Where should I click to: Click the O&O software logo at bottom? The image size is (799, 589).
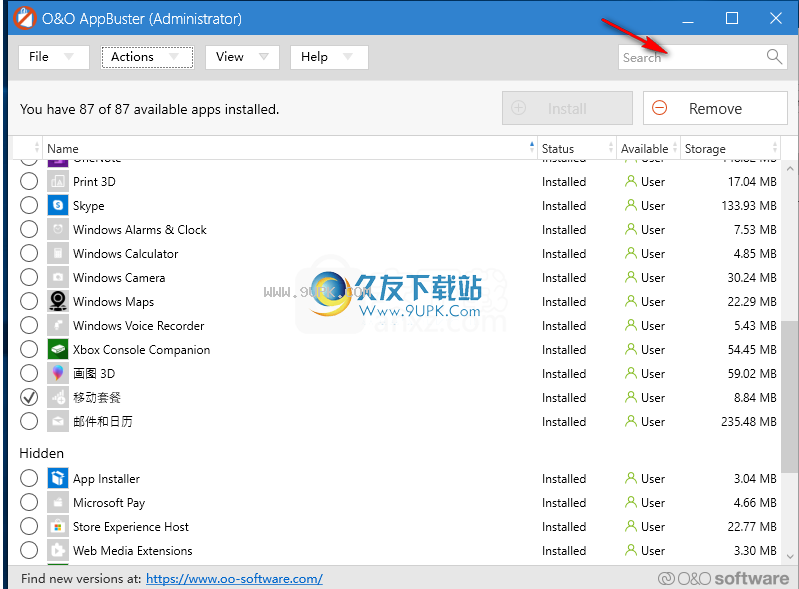[723, 578]
